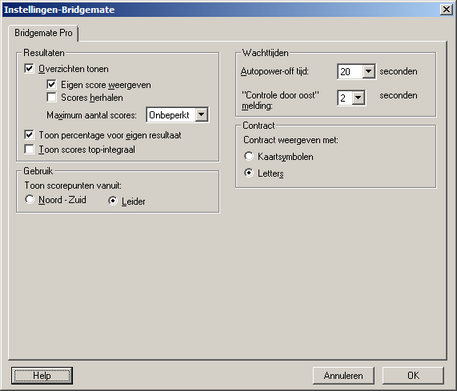Open the Maximum aantal scores dropdown arrow
Screen dimensions: 457x391
[x=201, y=115]
